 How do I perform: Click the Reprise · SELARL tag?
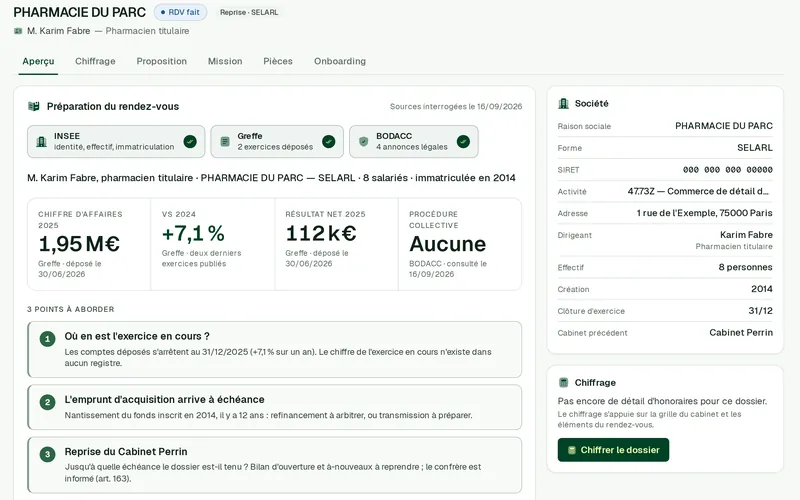coord(249,12)
